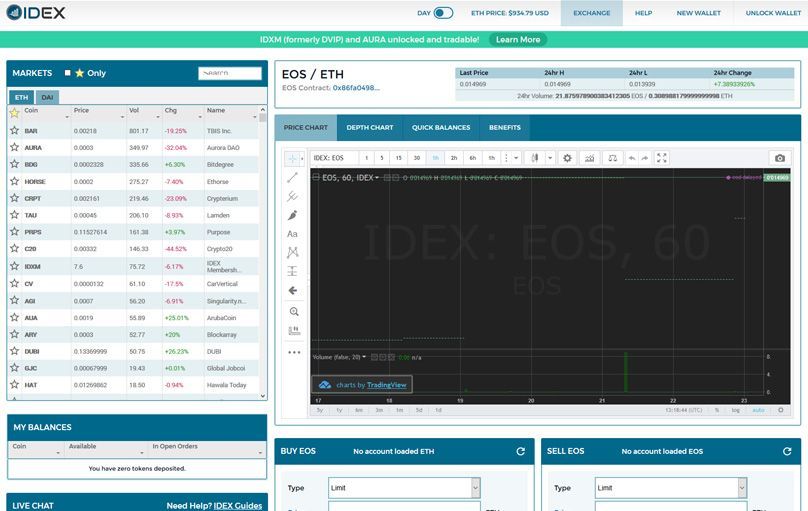Screen dimensions: 808x511
Task: Select the trend line drawing tool
Action: (293, 177)
